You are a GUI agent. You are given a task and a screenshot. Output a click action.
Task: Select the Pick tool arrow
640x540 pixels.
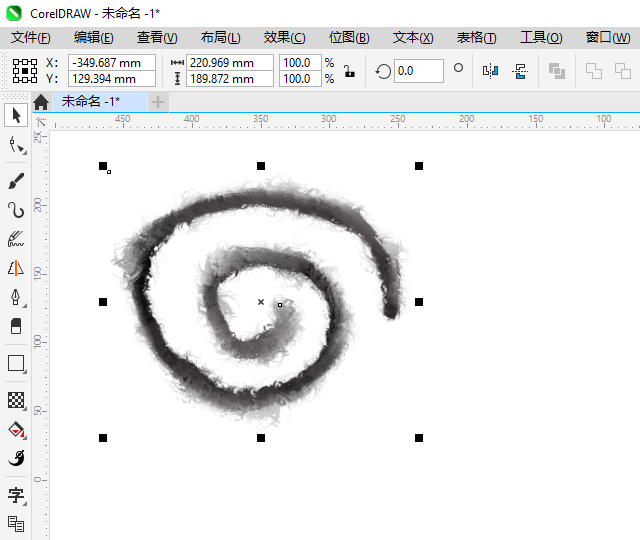[16, 116]
